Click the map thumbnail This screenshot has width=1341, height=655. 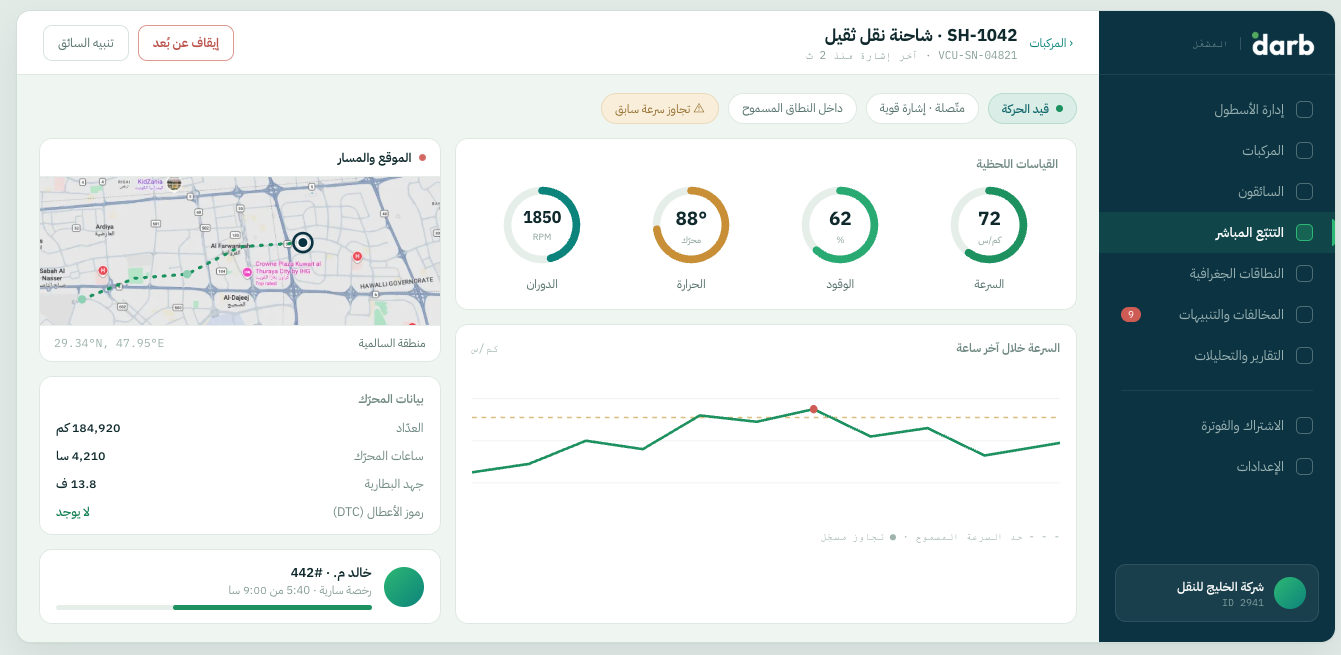coord(240,251)
